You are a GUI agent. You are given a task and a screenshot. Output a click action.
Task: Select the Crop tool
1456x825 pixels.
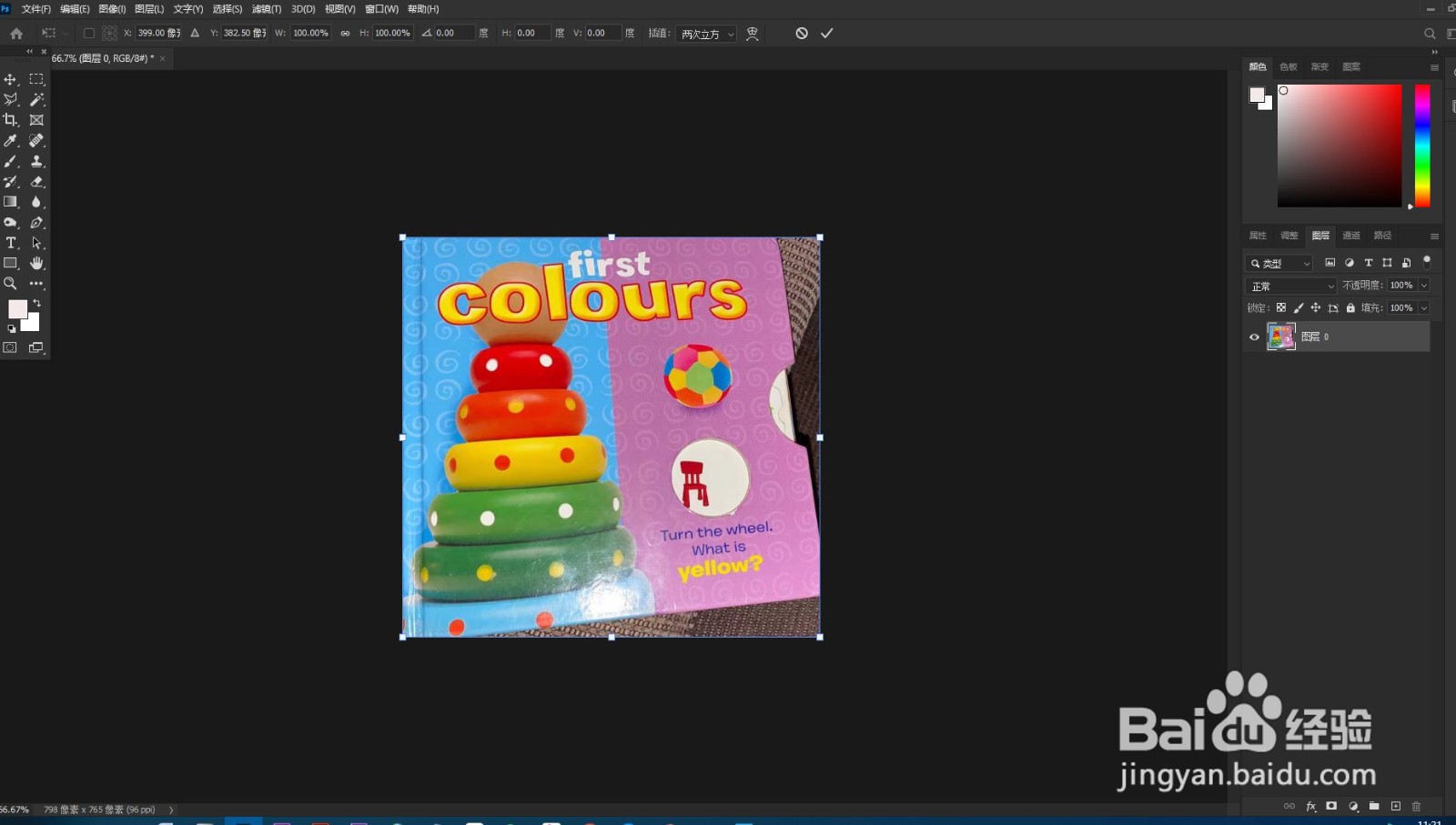(11, 120)
